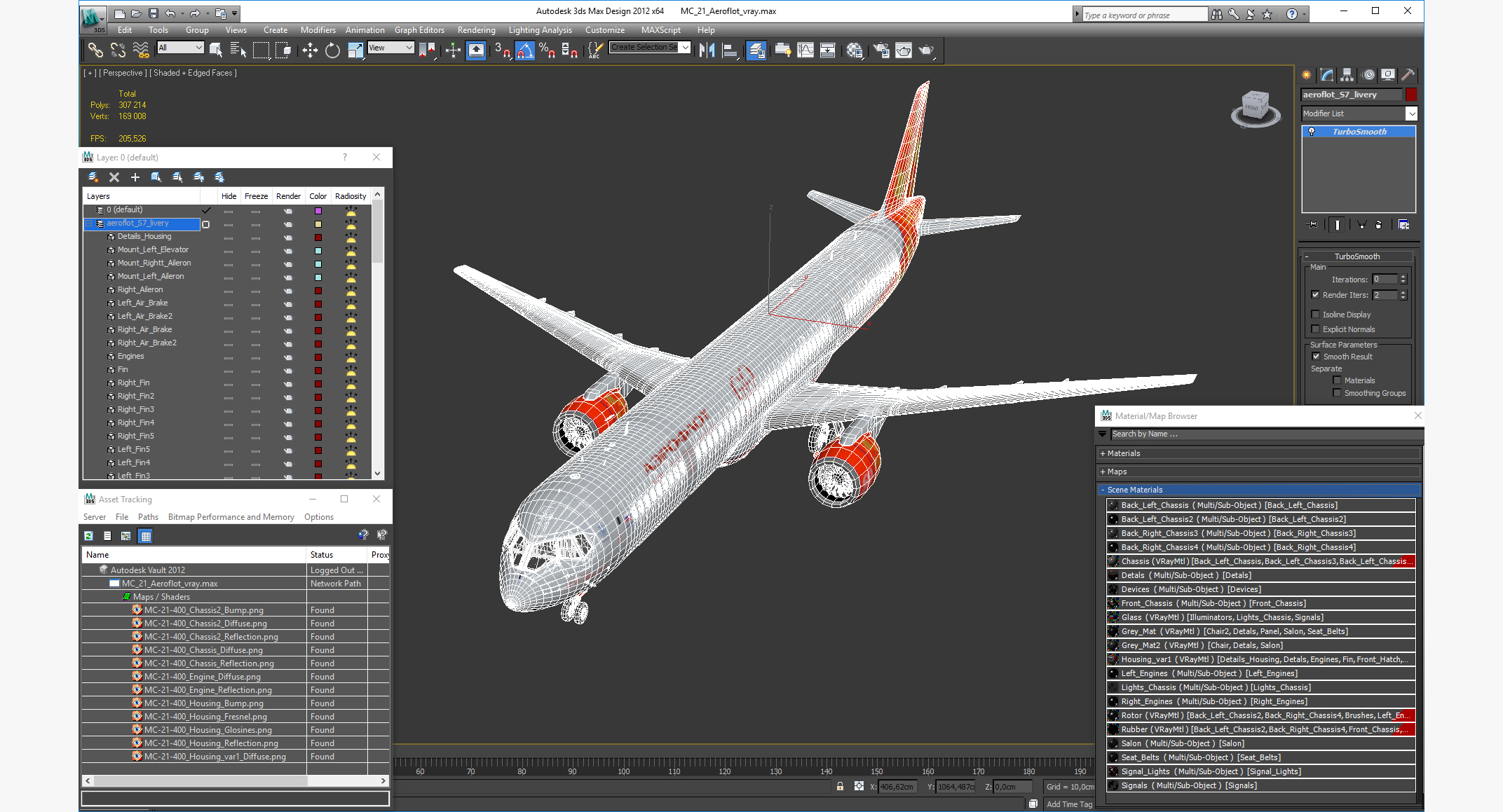Image resolution: width=1503 pixels, height=812 pixels.
Task: Enable Isoline Display checkbox
Action: [x=1316, y=315]
